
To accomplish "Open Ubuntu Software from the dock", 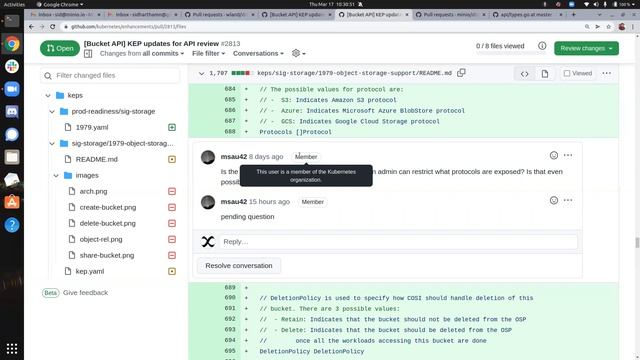I will pyautogui.click(x=12, y=202).
